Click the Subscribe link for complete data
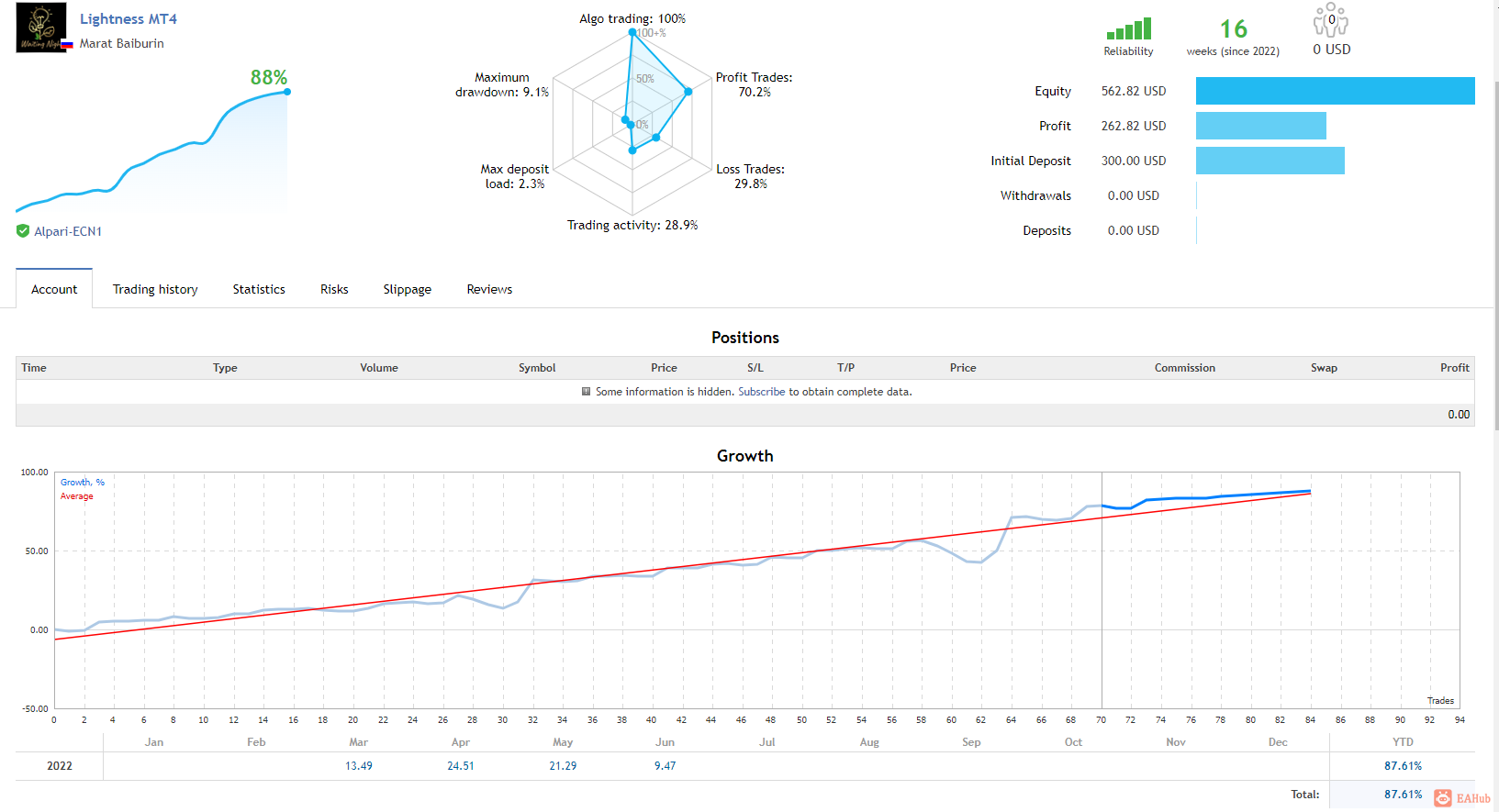 click(762, 392)
